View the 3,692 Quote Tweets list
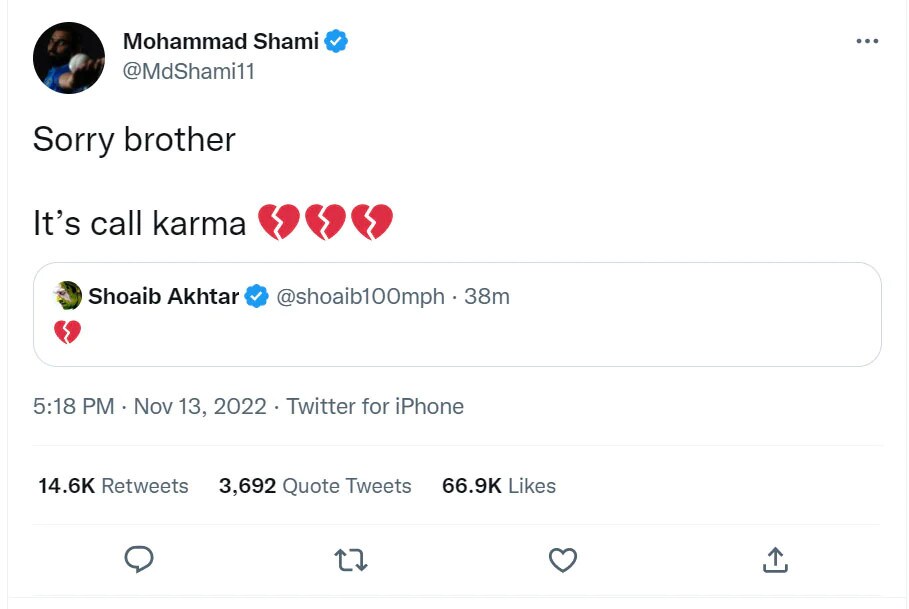The width and height of the screenshot is (909, 609). tap(315, 486)
